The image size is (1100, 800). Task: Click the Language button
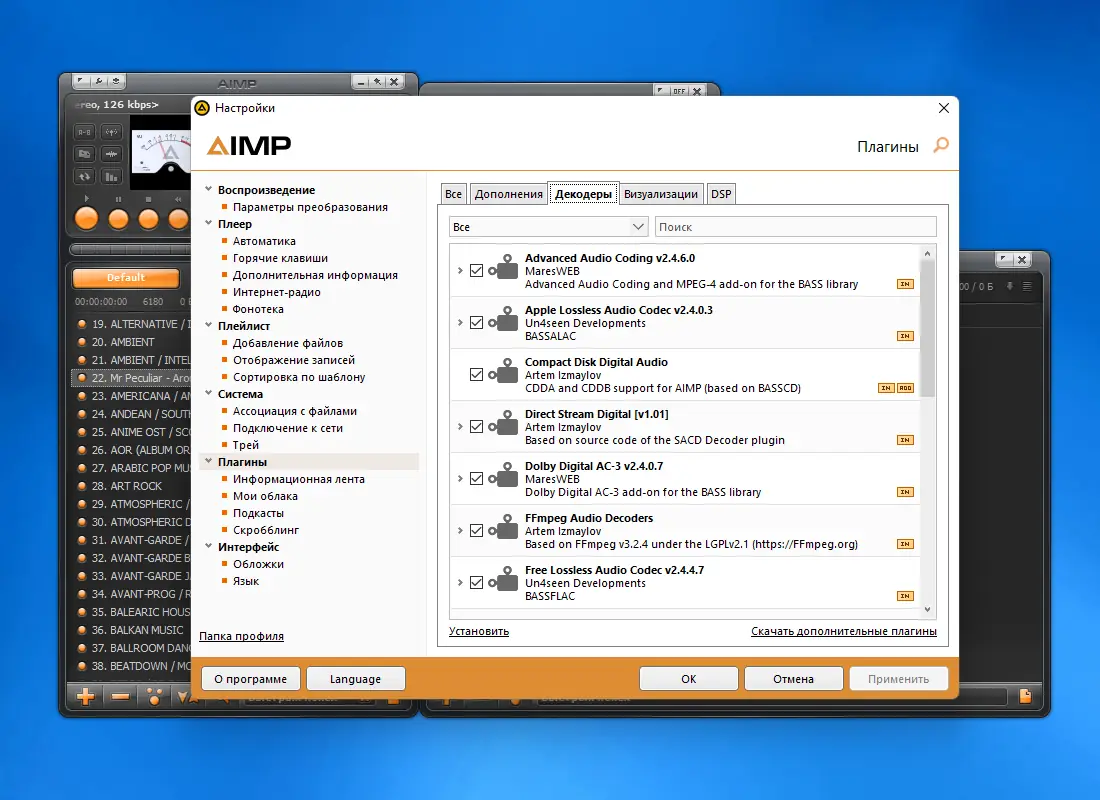356,679
